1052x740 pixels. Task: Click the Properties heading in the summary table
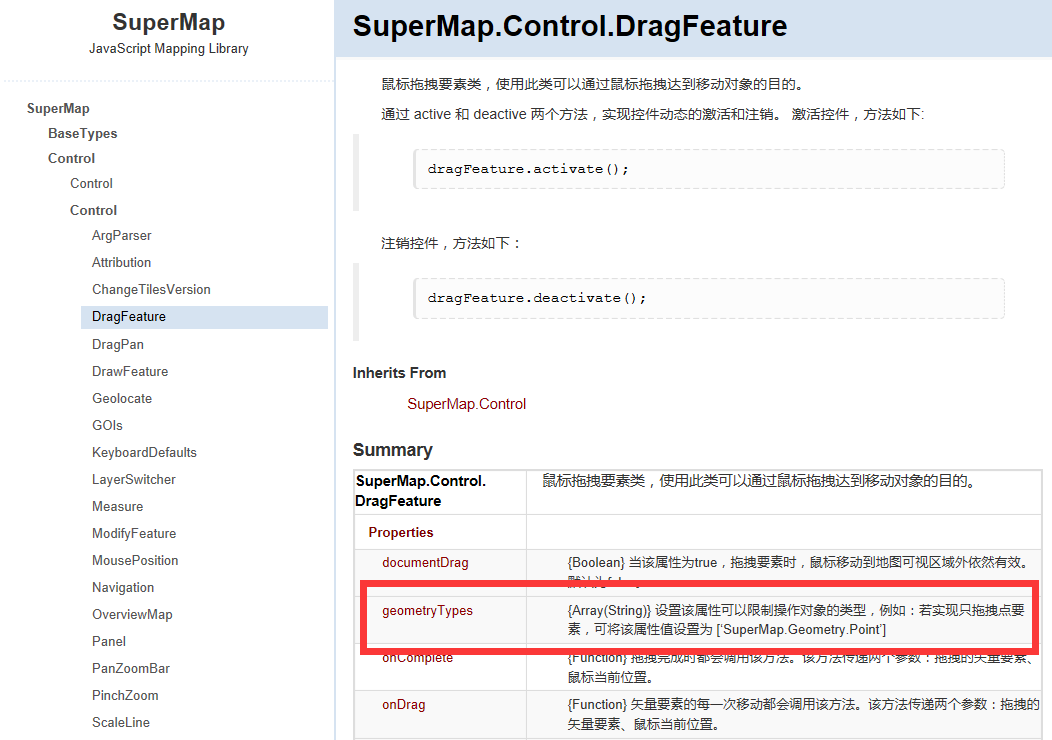tap(401, 532)
